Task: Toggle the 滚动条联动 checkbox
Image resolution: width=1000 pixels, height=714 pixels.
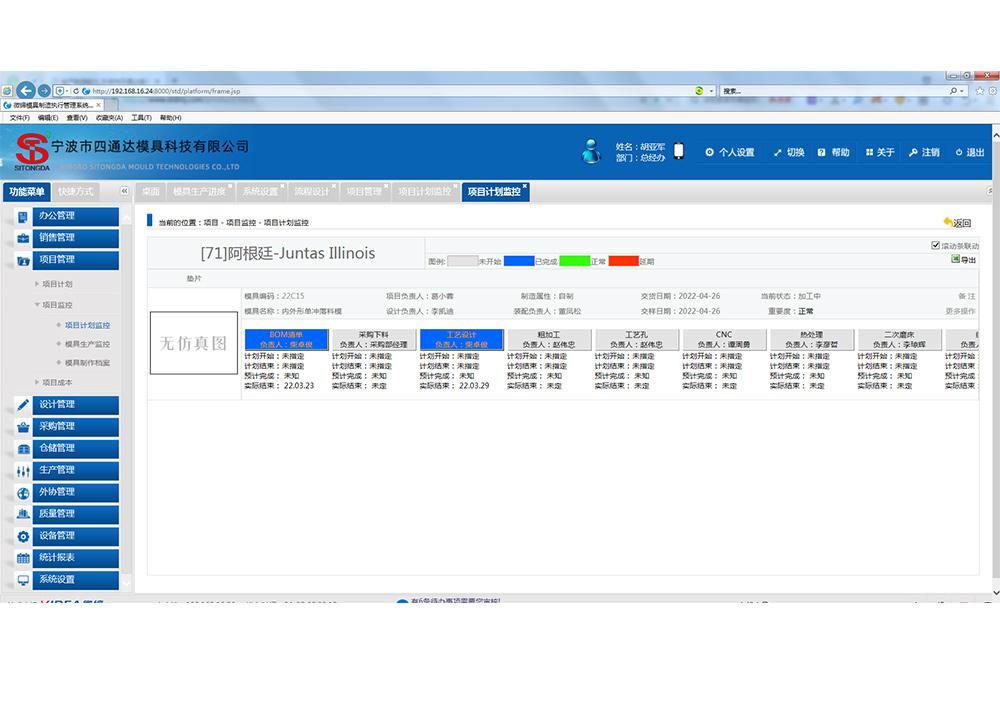Action: coord(935,245)
